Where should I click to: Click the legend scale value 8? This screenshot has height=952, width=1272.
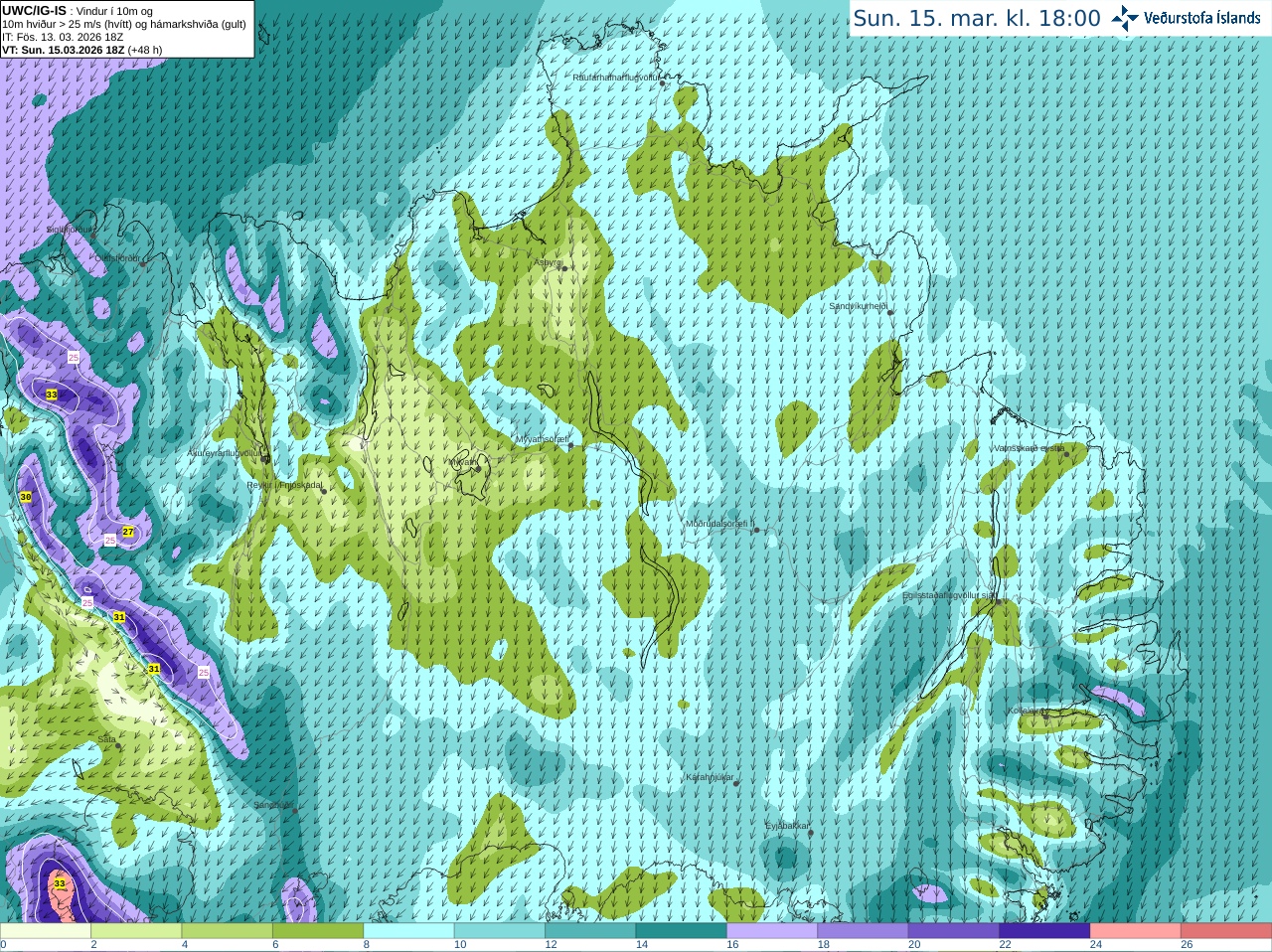[367, 945]
